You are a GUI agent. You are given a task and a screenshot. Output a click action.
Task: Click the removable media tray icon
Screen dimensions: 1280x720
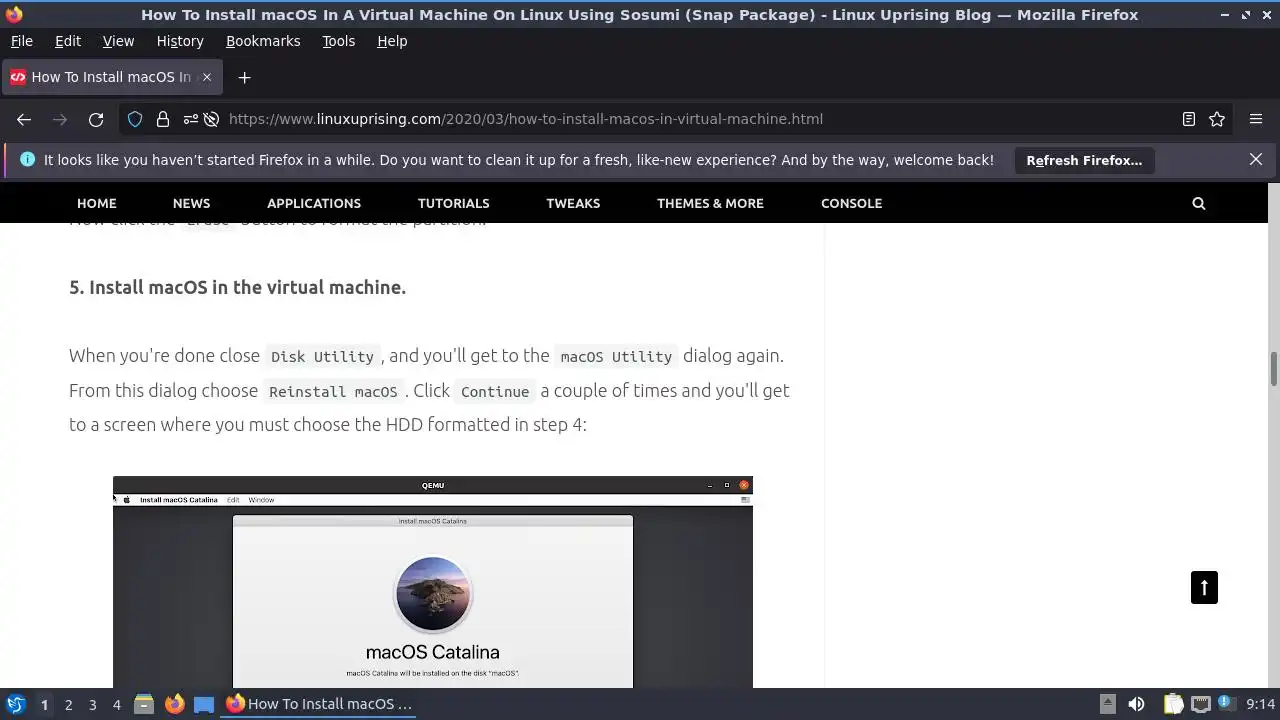pos(1107,704)
